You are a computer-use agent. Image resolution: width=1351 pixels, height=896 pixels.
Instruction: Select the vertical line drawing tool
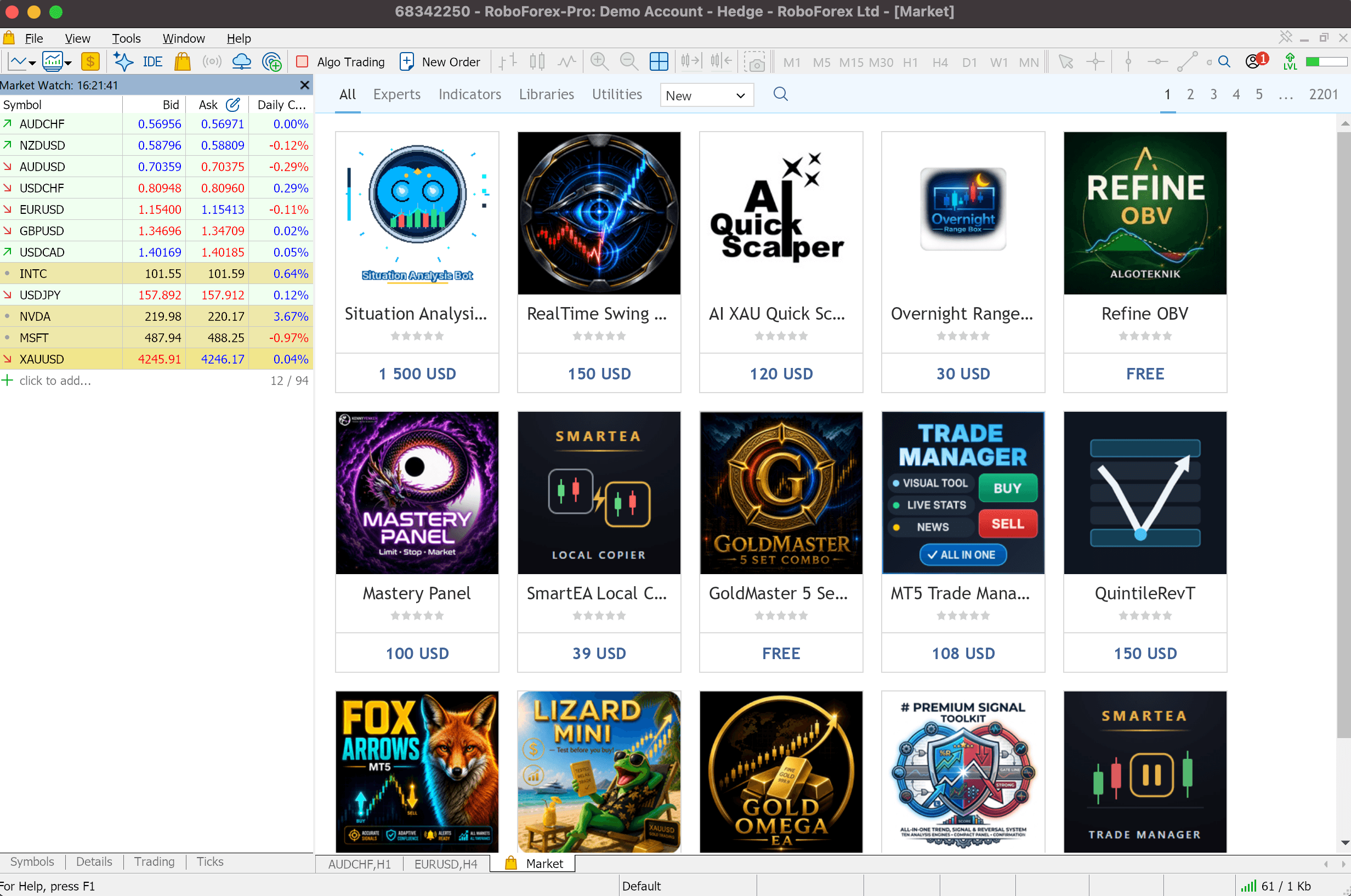pos(1128,61)
